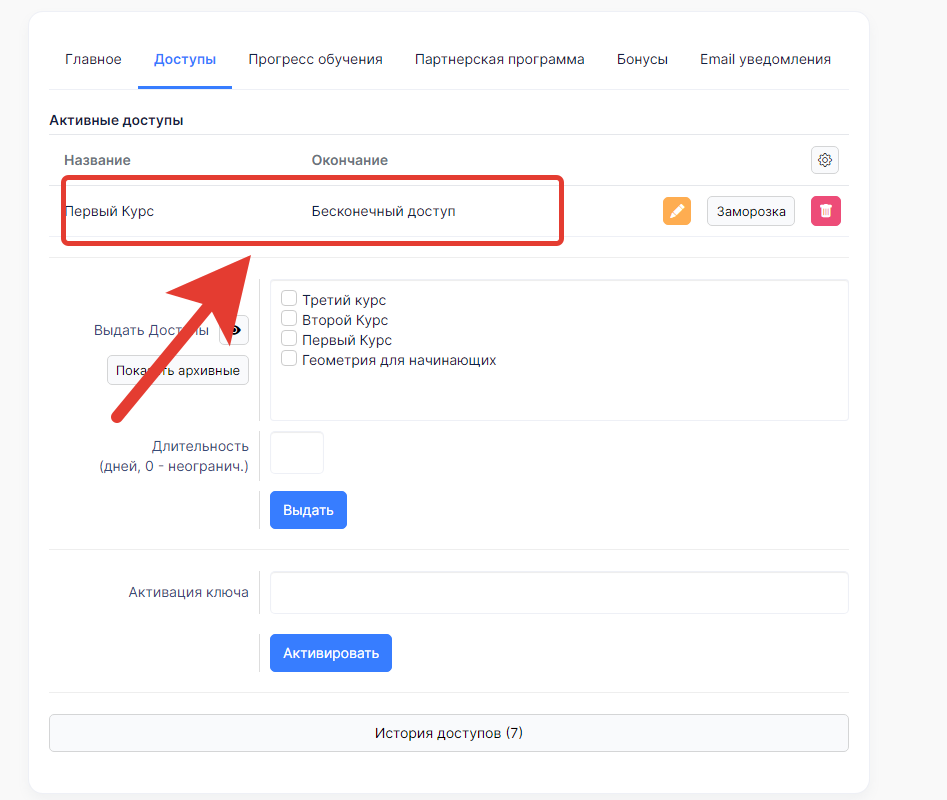Go to Партнерская программа tab

[x=499, y=59]
